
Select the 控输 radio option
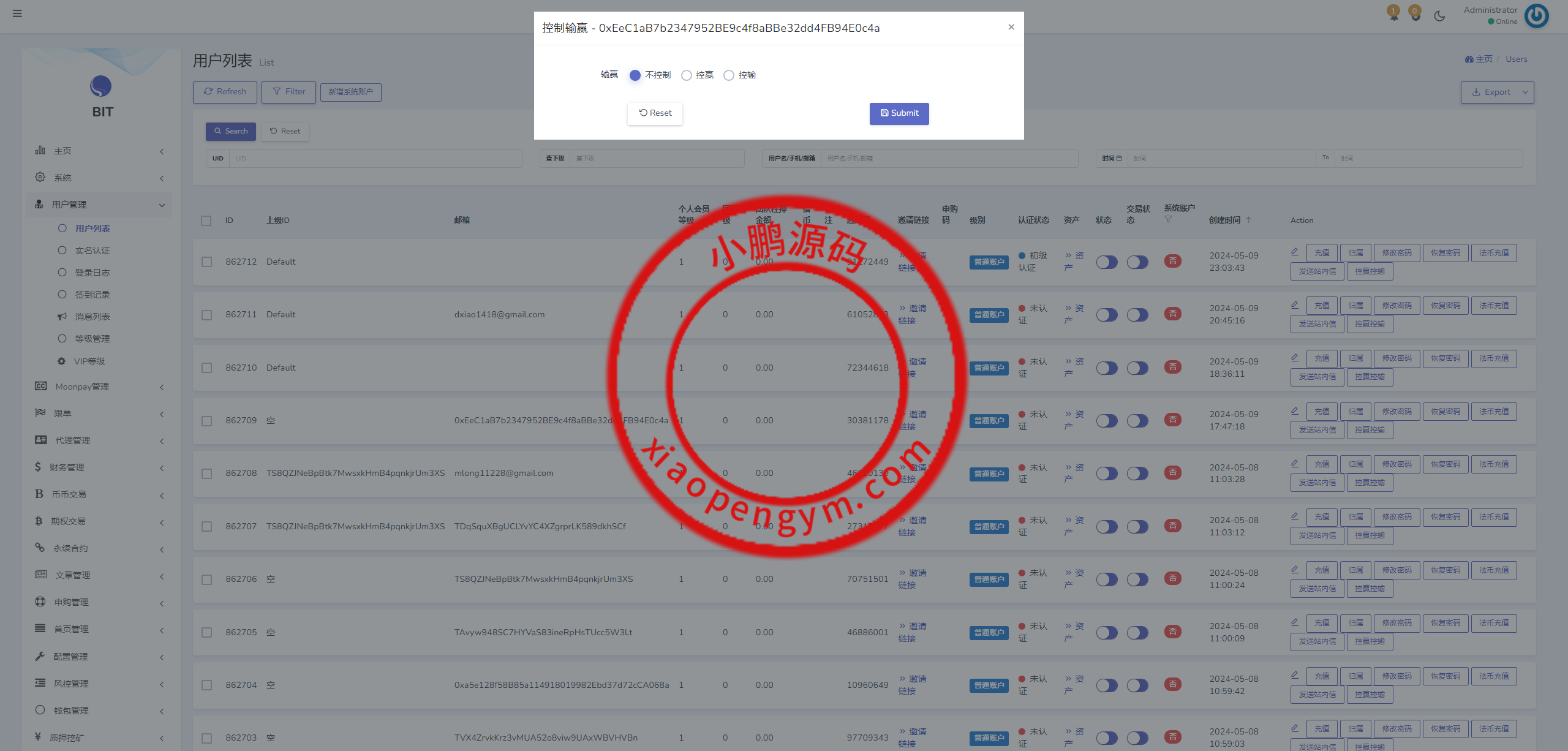point(729,75)
